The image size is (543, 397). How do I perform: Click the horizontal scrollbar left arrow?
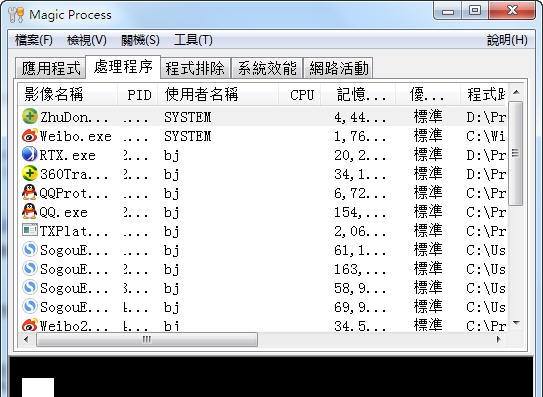coord(27,339)
